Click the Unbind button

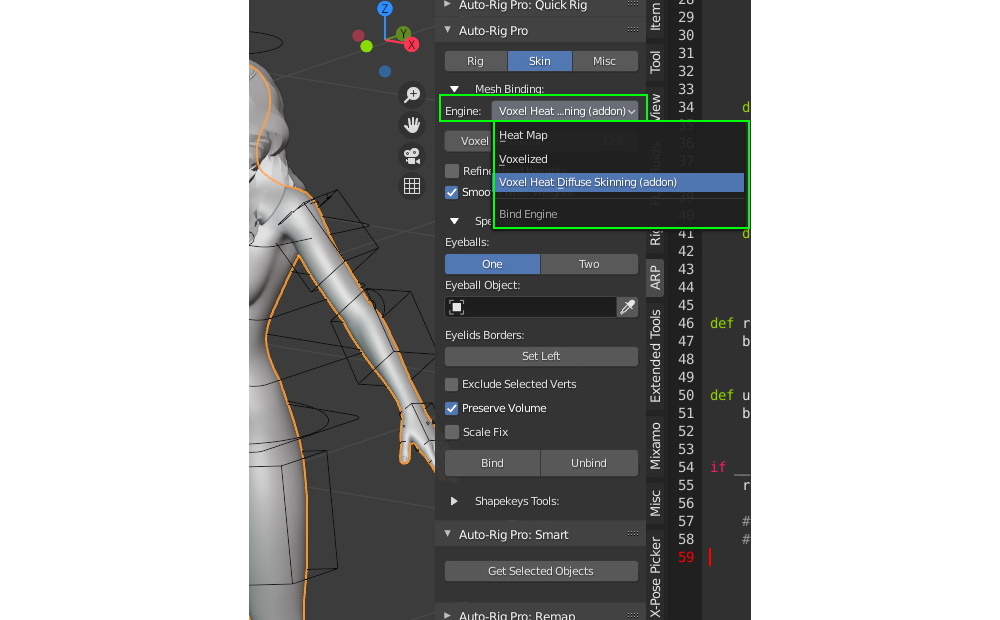point(589,463)
